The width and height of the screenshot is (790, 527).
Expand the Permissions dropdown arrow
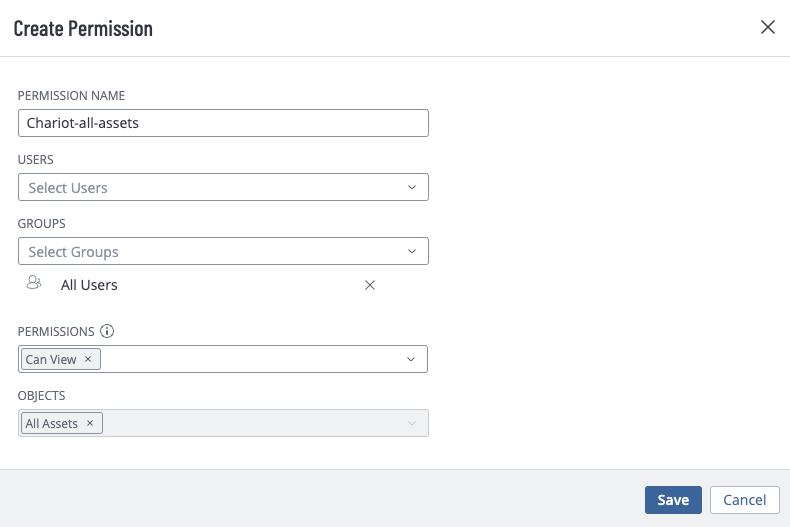click(411, 359)
